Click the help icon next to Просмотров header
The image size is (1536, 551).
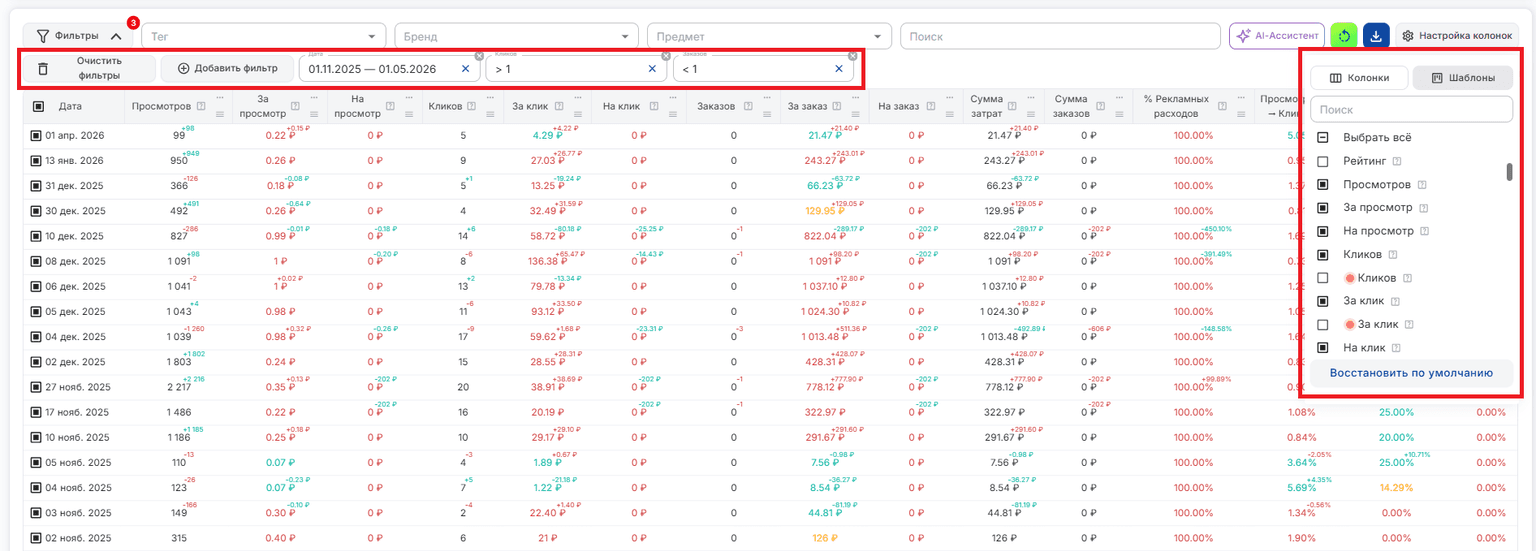(201, 106)
